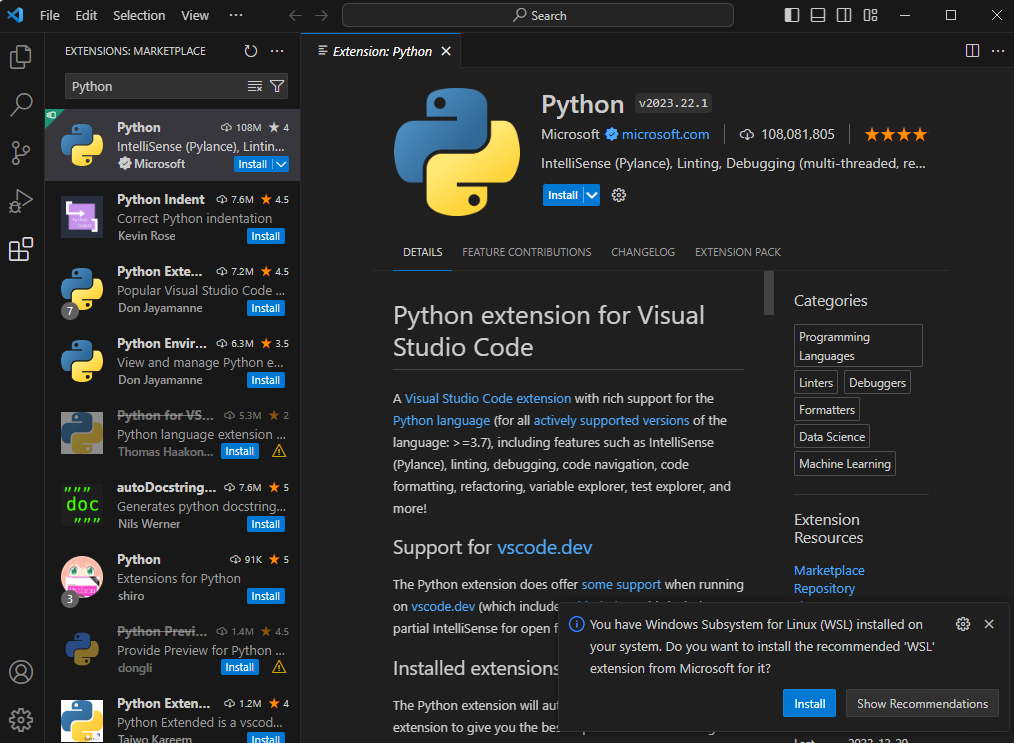Split the editor to the right
Screen dimensions: 1014x743
click(x=972, y=50)
